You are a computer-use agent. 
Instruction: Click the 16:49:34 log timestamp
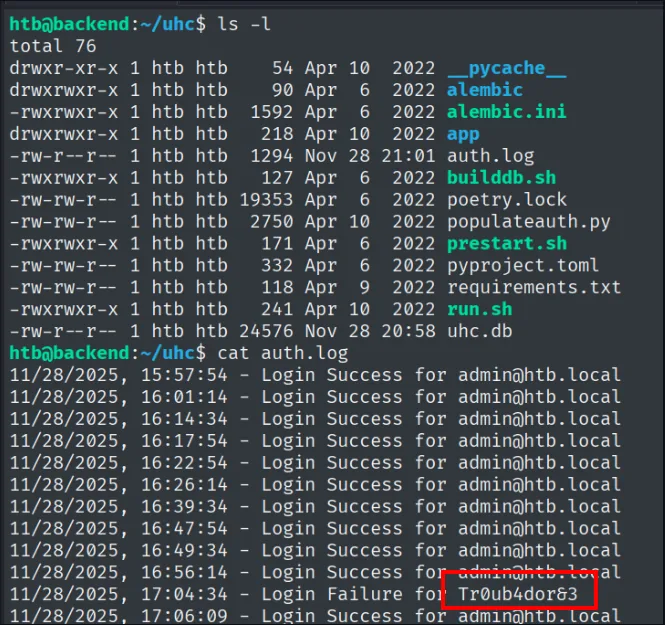pos(184,551)
